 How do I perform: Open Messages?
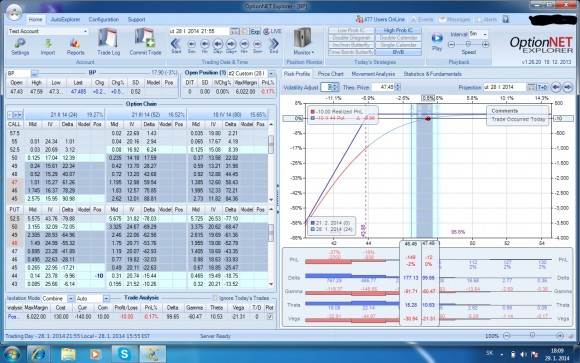point(454,19)
